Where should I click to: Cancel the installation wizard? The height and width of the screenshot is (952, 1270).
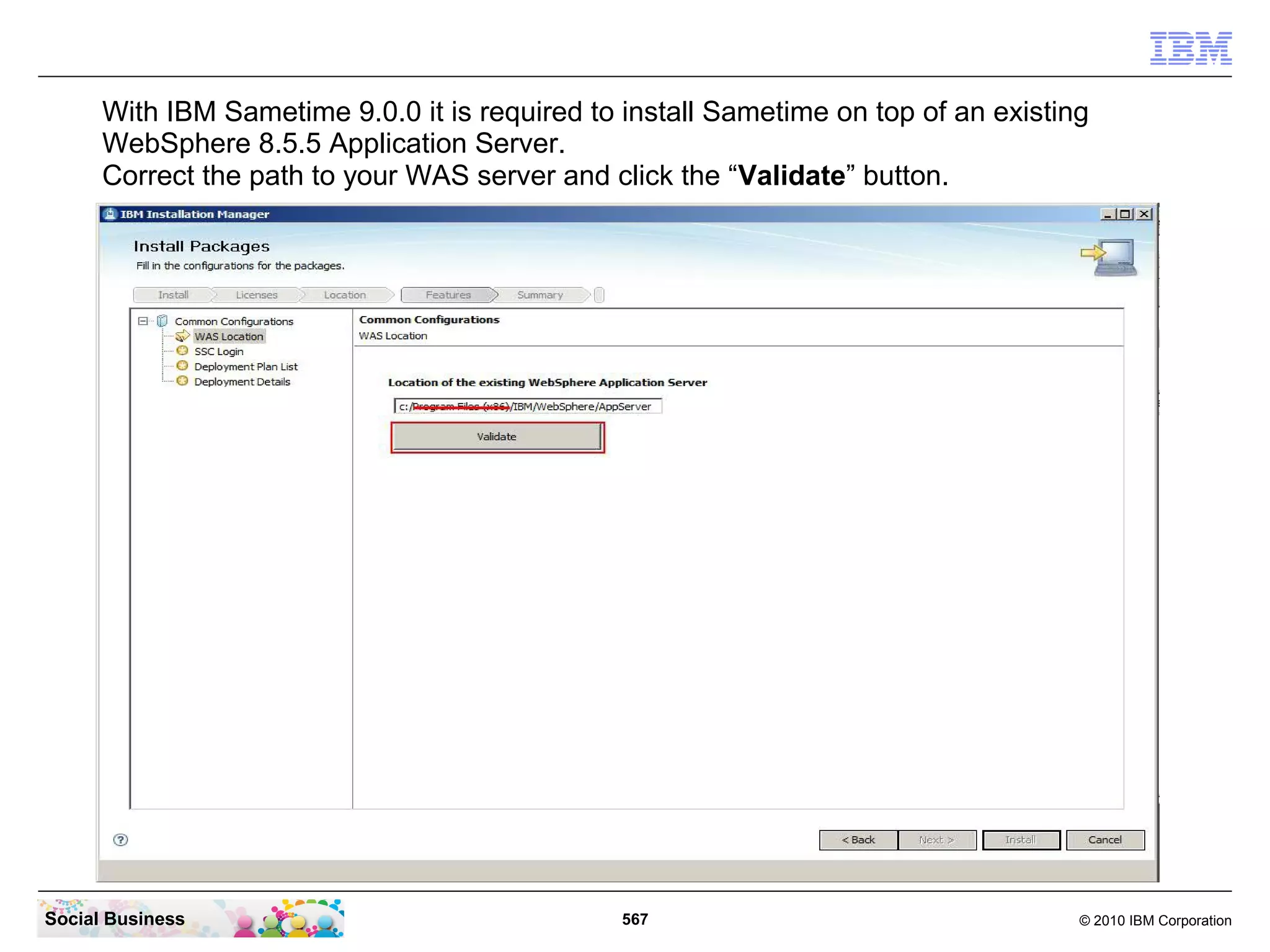(x=1105, y=840)
